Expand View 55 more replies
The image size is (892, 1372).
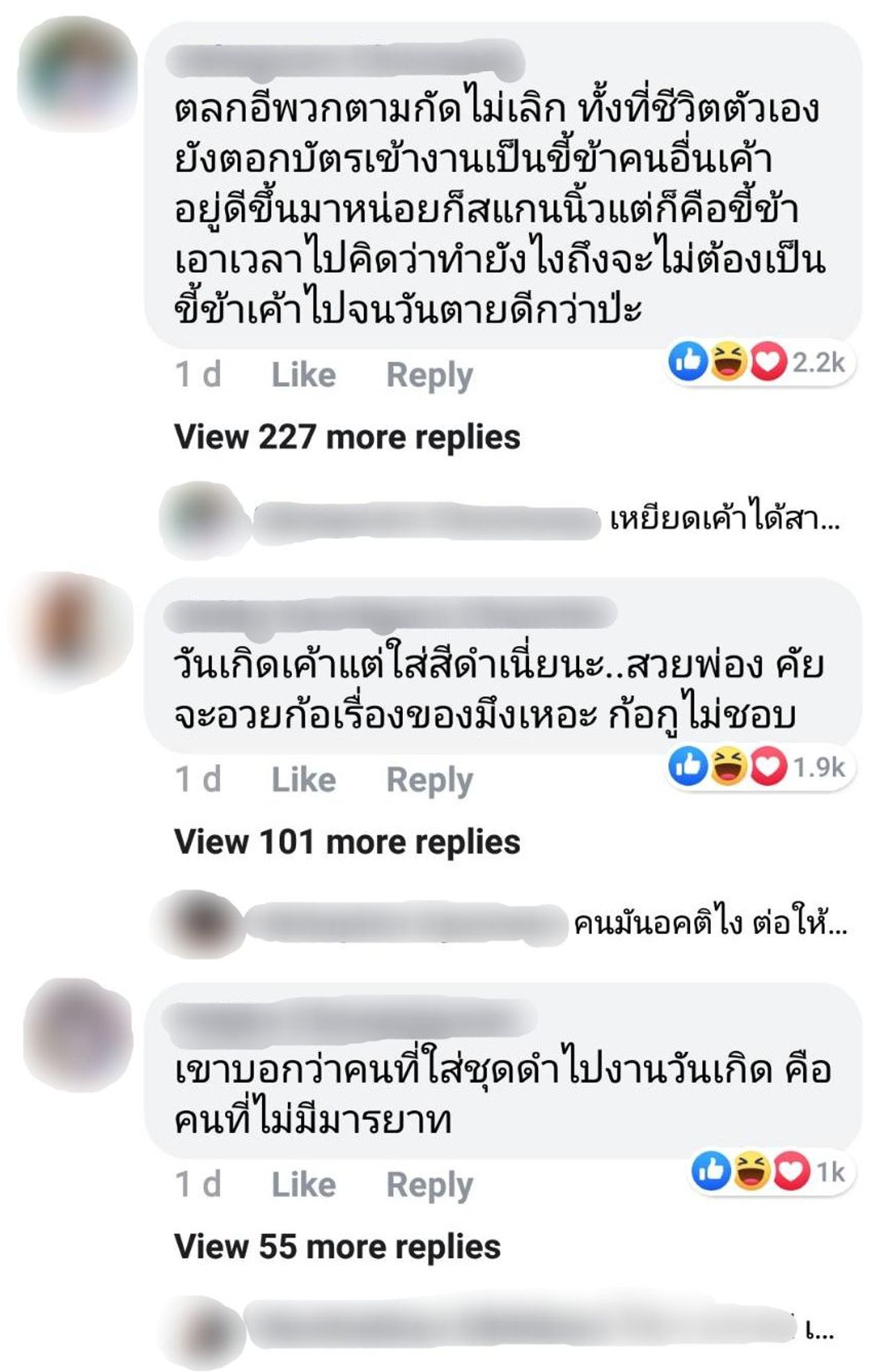[337, 1247]
